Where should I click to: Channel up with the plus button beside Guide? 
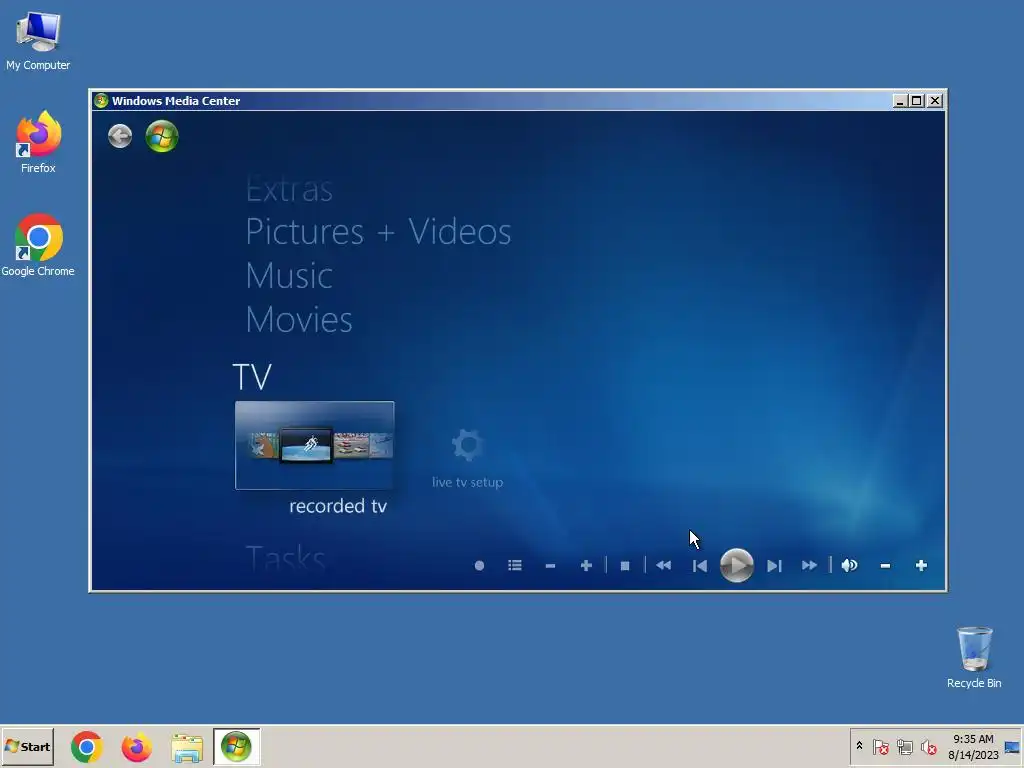586,566
